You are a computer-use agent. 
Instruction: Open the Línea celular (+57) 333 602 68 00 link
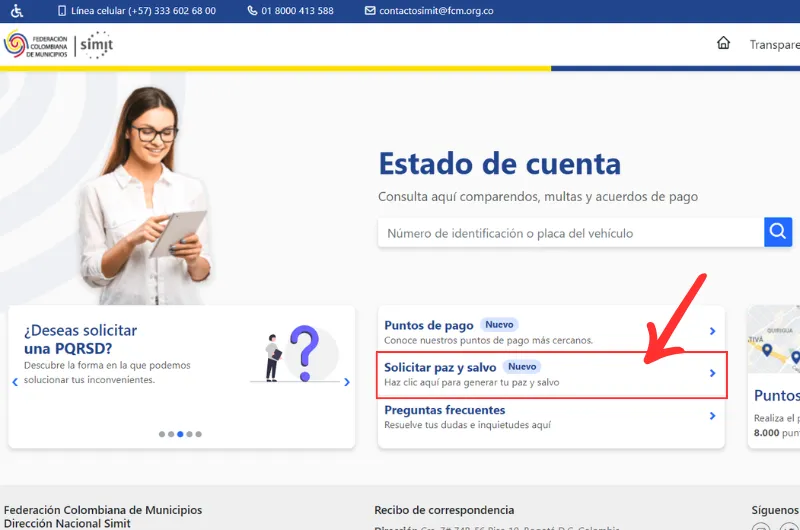click(x=143, y=11)
